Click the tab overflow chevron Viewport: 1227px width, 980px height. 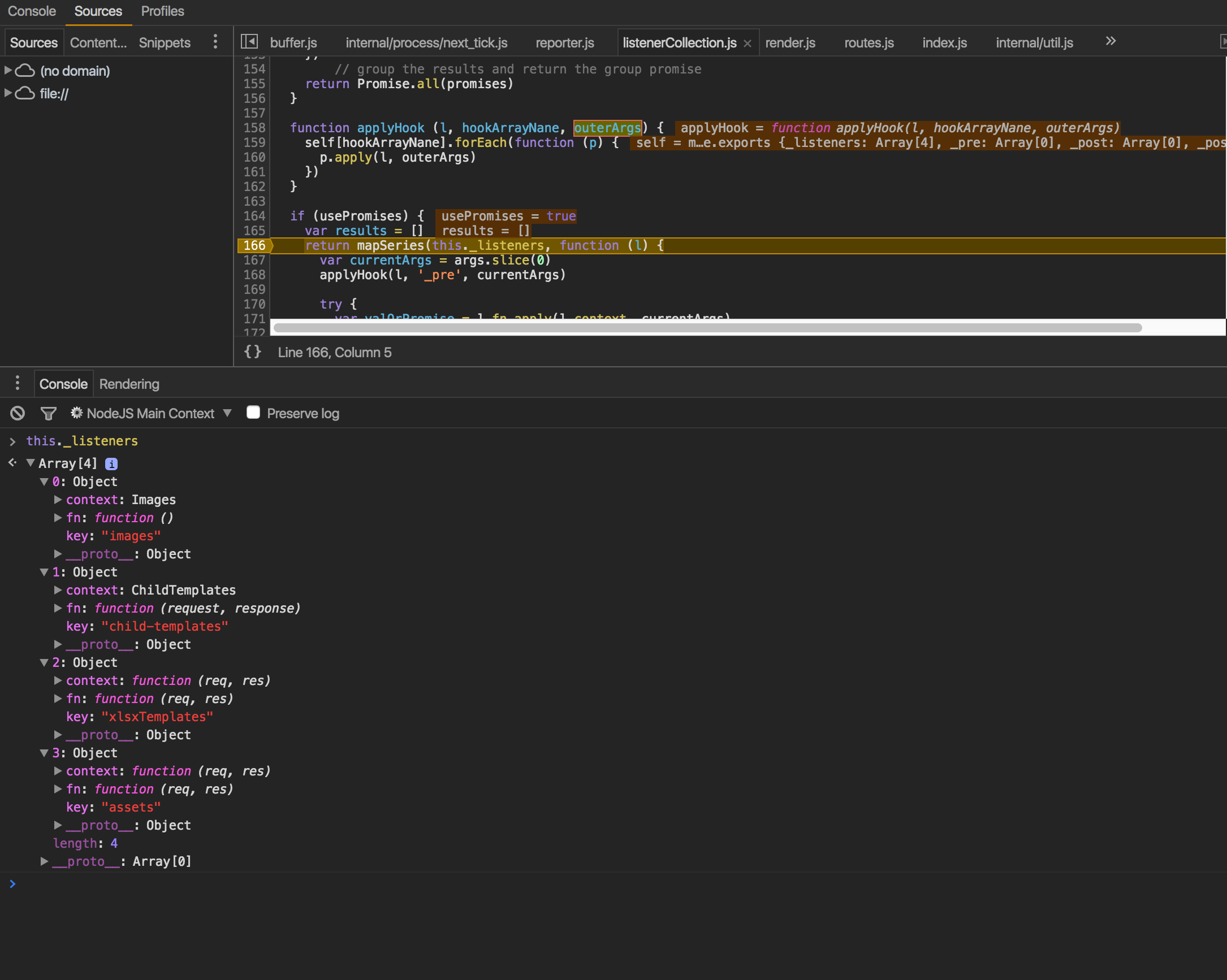1111,40
